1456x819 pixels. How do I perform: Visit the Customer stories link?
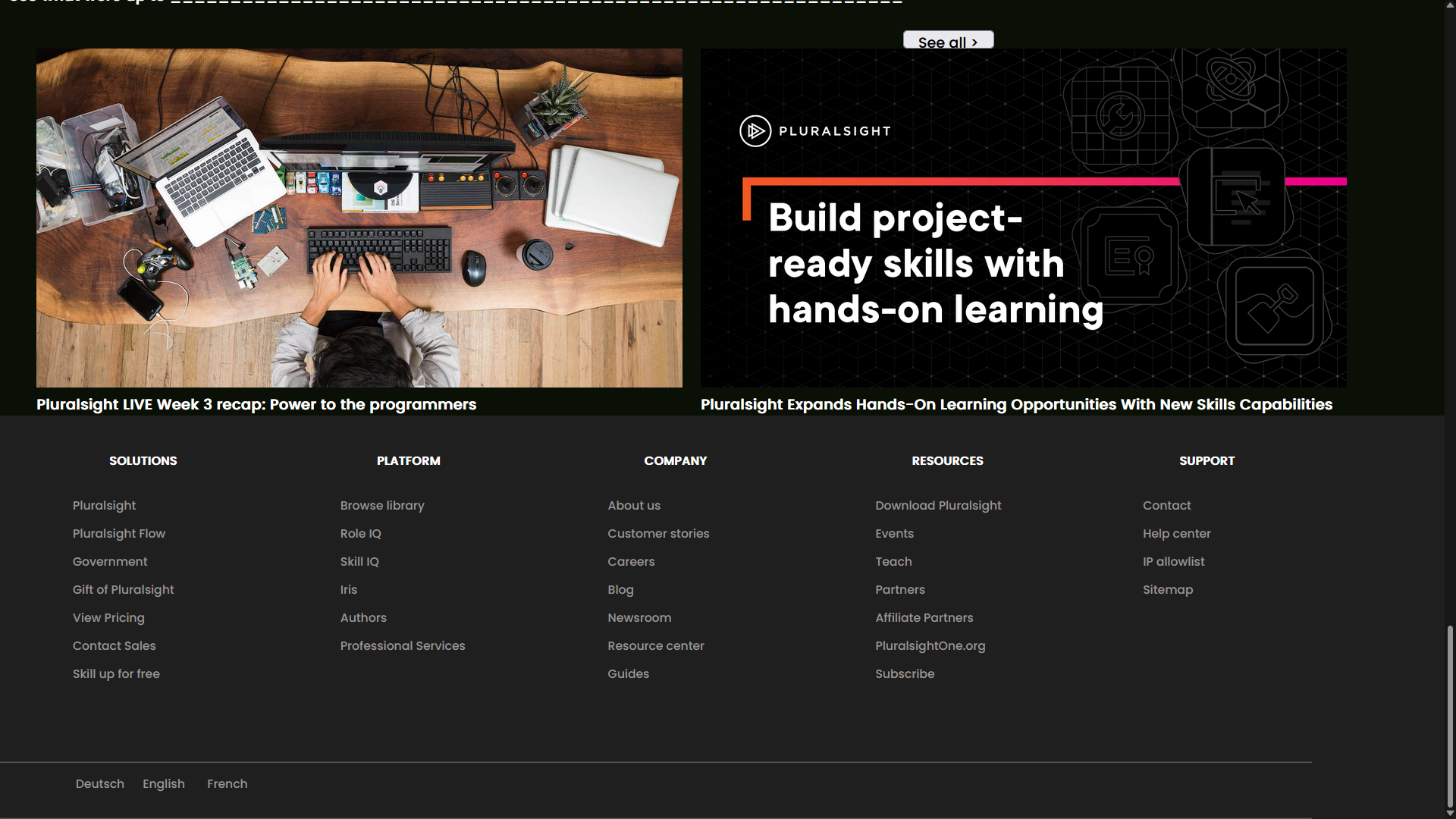coord(658,533)
